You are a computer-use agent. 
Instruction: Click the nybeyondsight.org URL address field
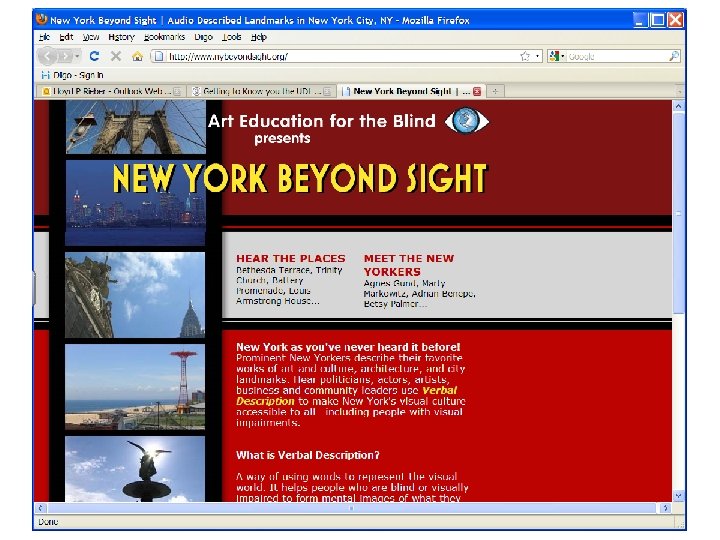pos(342,56)
